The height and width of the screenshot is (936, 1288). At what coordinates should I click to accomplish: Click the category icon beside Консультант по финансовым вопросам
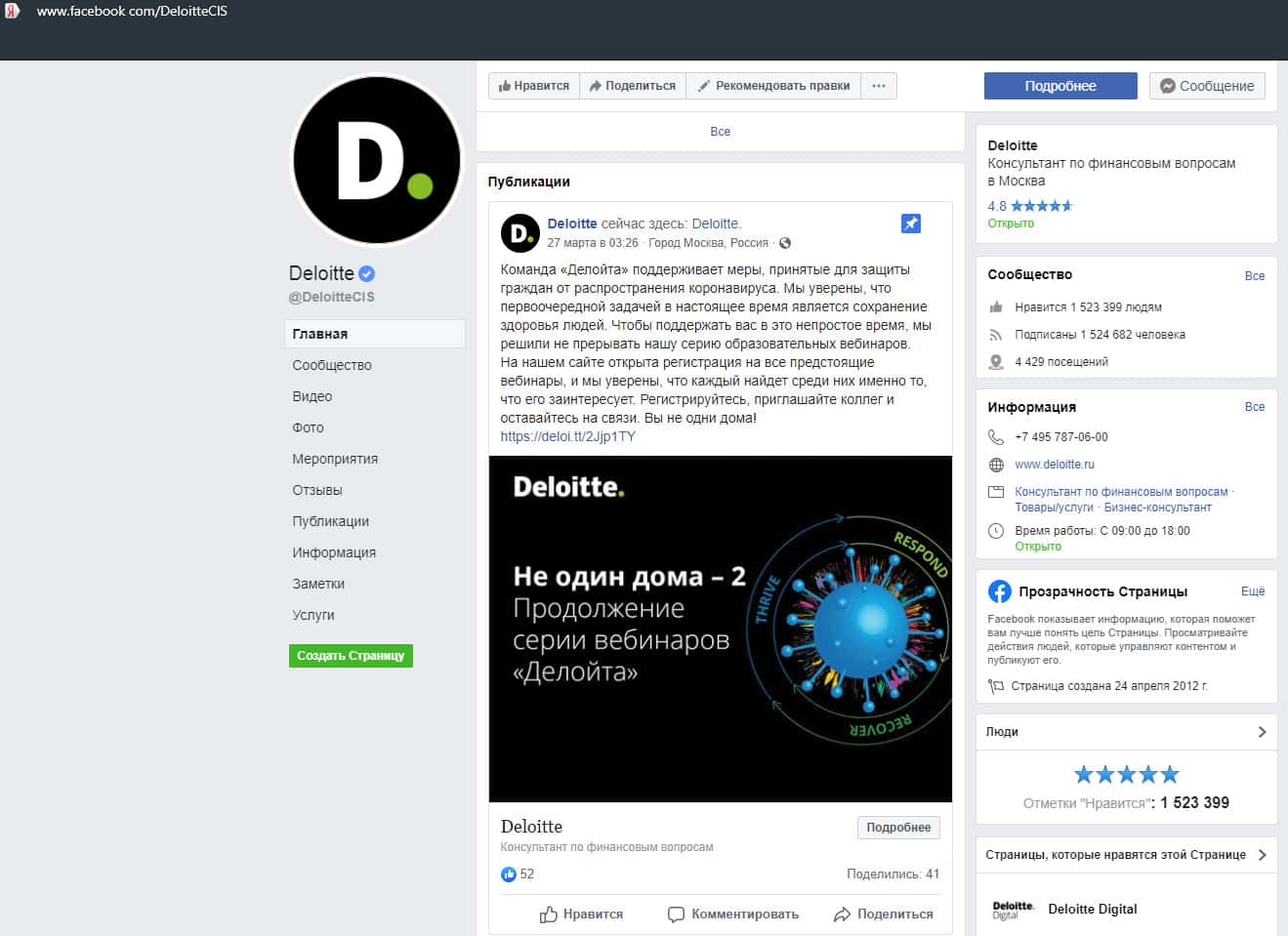point(996,492)
